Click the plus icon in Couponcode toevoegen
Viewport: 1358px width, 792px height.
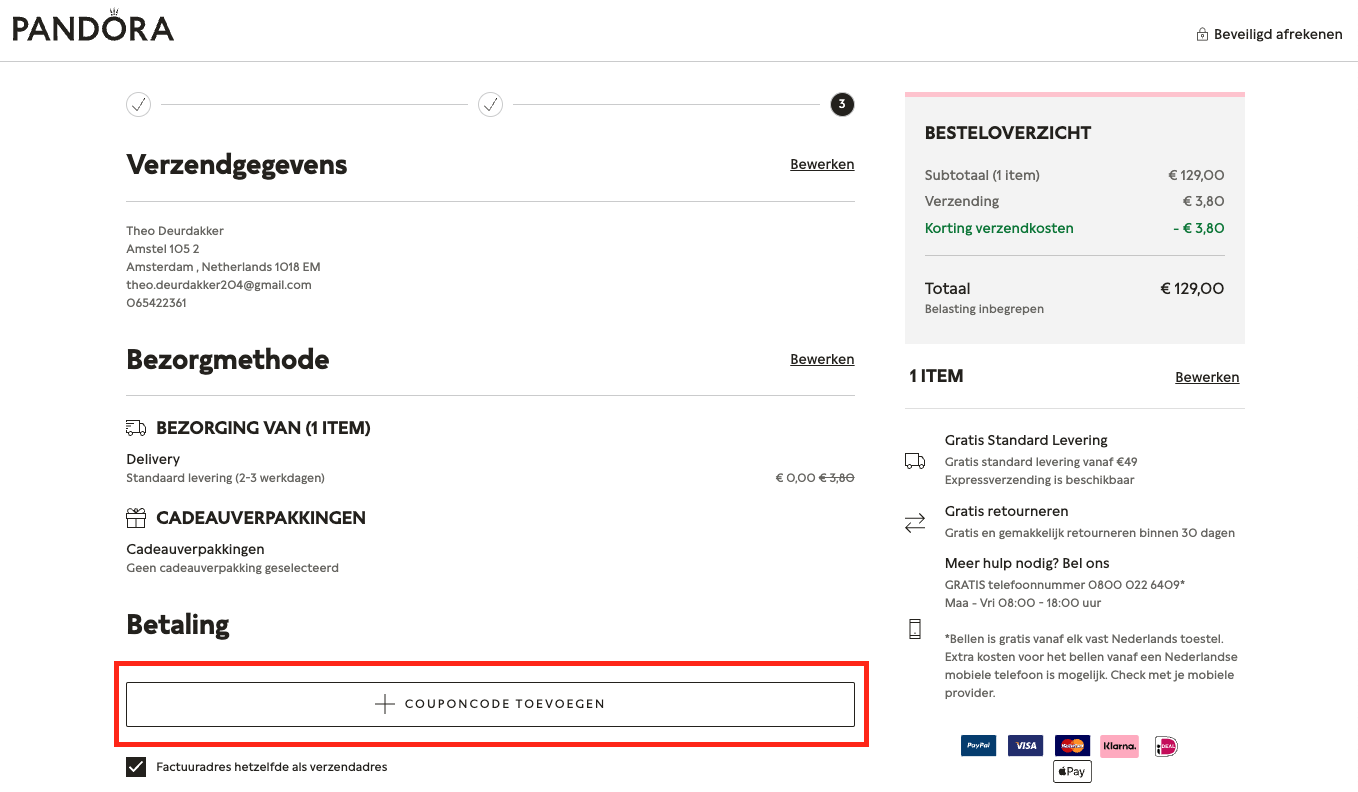pyautogui.click(x=385, y=704)
